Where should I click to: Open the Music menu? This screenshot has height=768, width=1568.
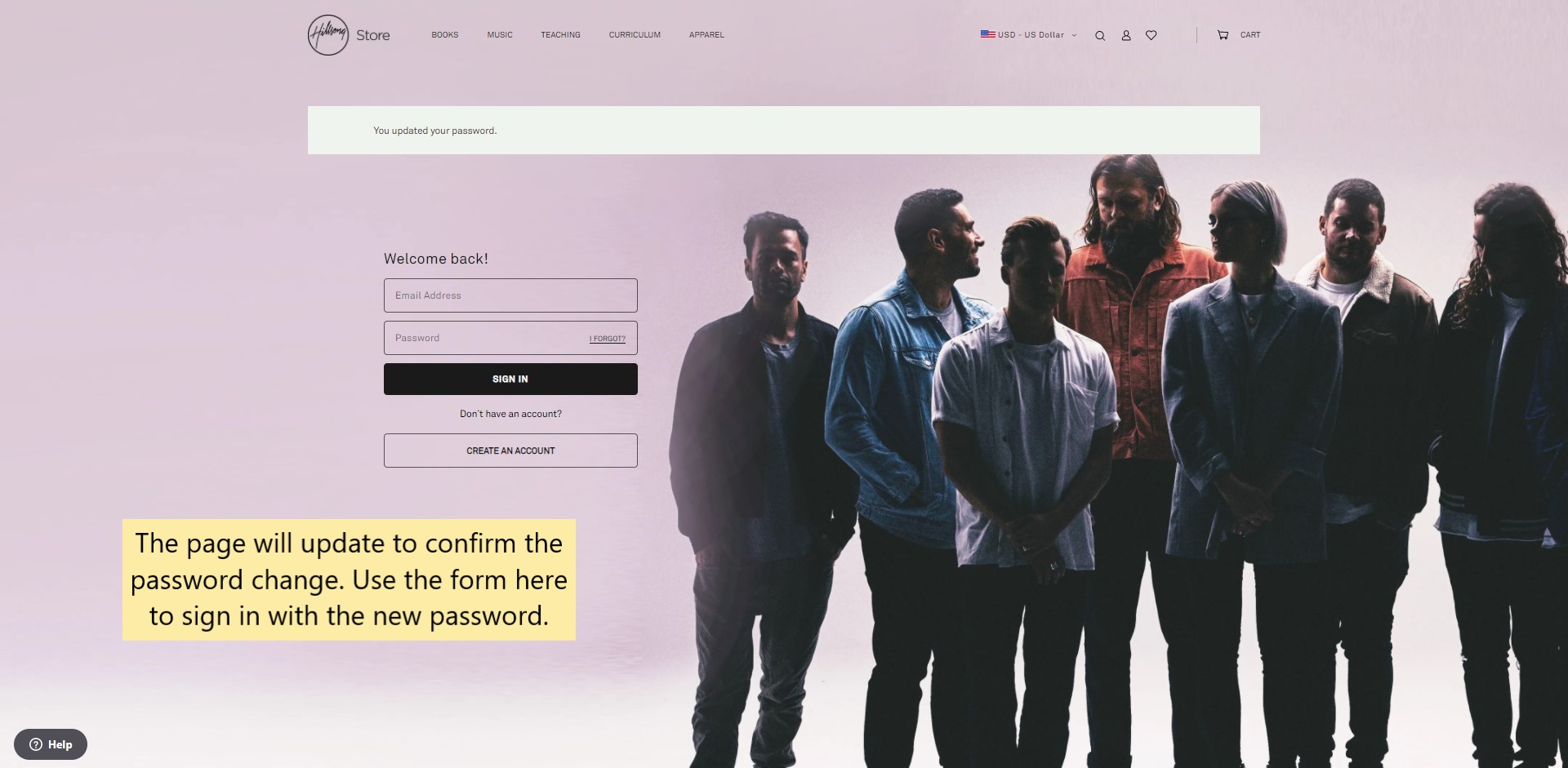pos(500,35)
